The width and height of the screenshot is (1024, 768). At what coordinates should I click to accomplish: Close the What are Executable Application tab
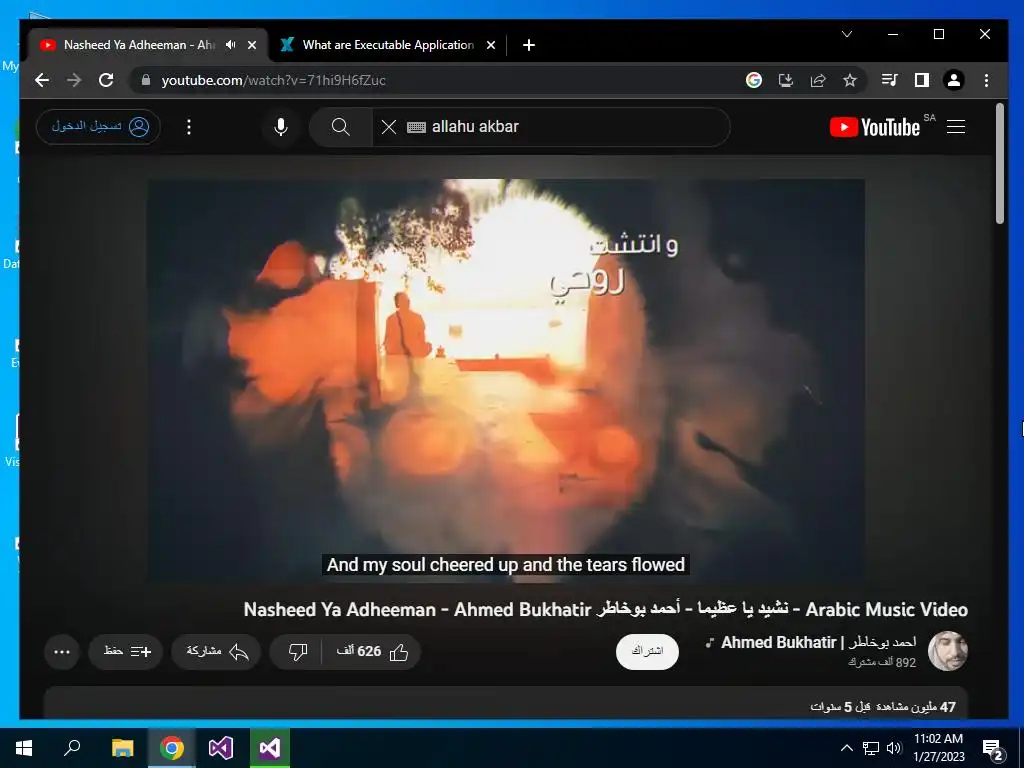coord(491,45)
